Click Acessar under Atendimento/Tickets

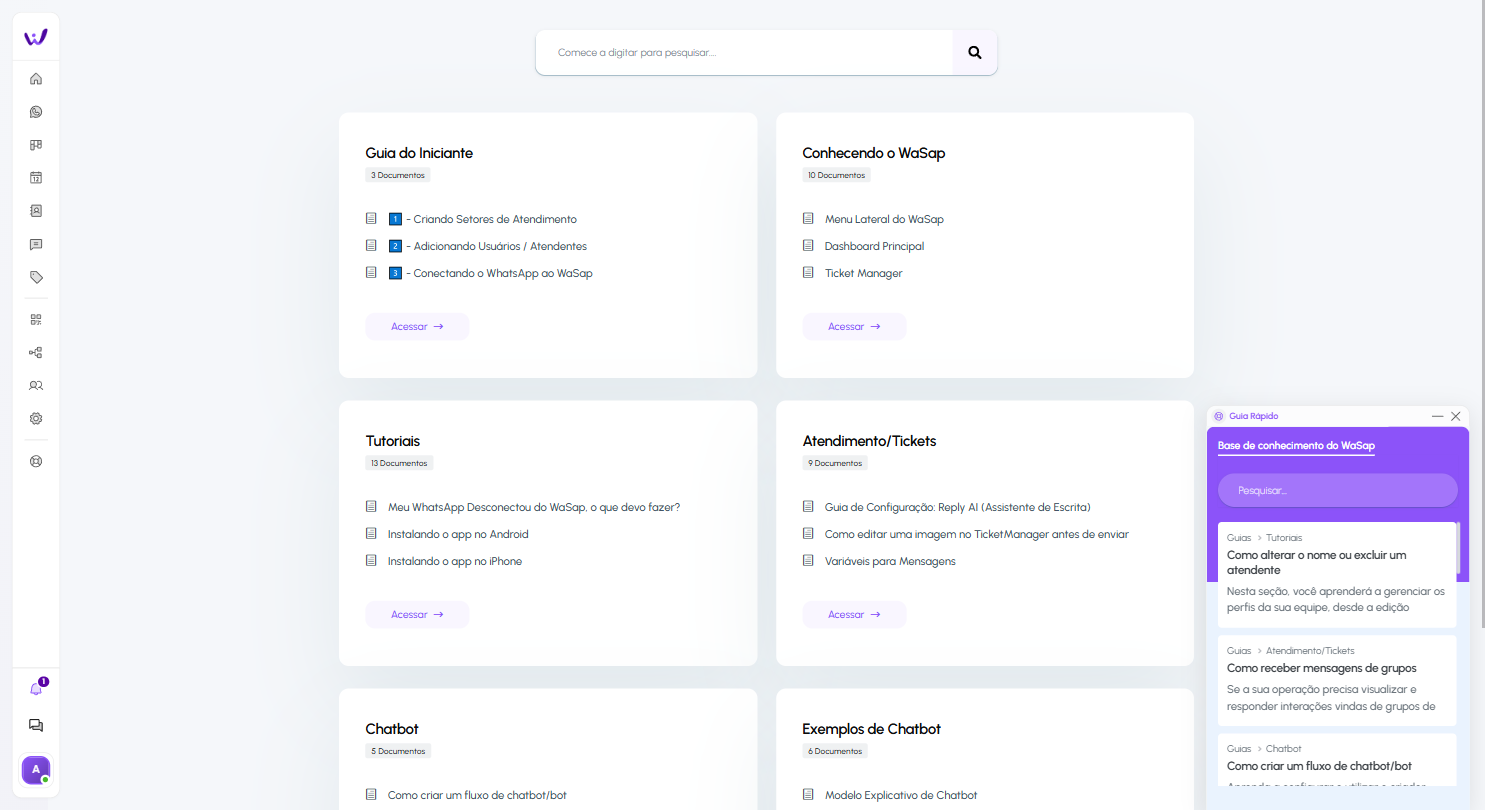click(x=854, y=615)
